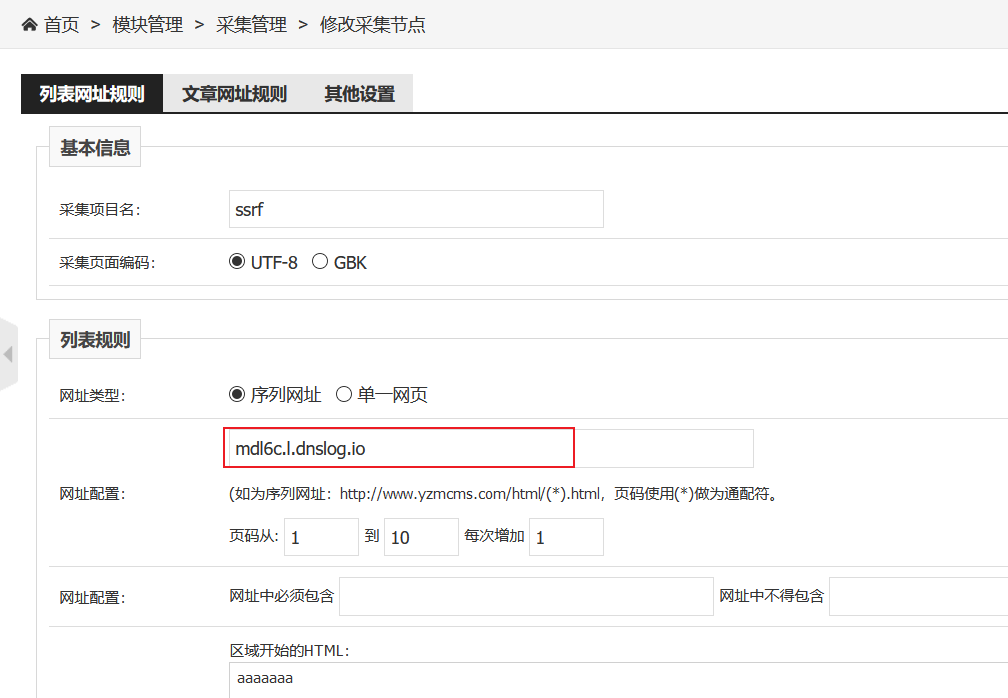Go to 首页 breadcrumb link
Viewport: 1008px width, 698px height.
tap(61, 25)
